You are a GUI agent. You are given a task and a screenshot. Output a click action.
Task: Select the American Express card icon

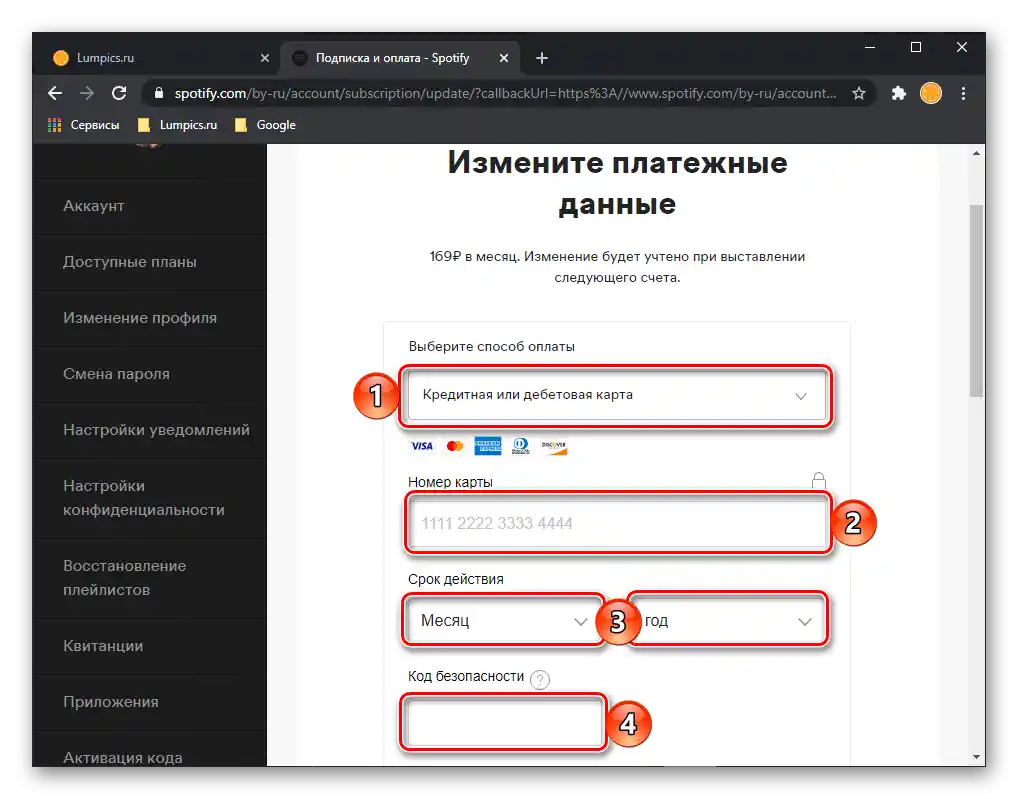[488, 445]
